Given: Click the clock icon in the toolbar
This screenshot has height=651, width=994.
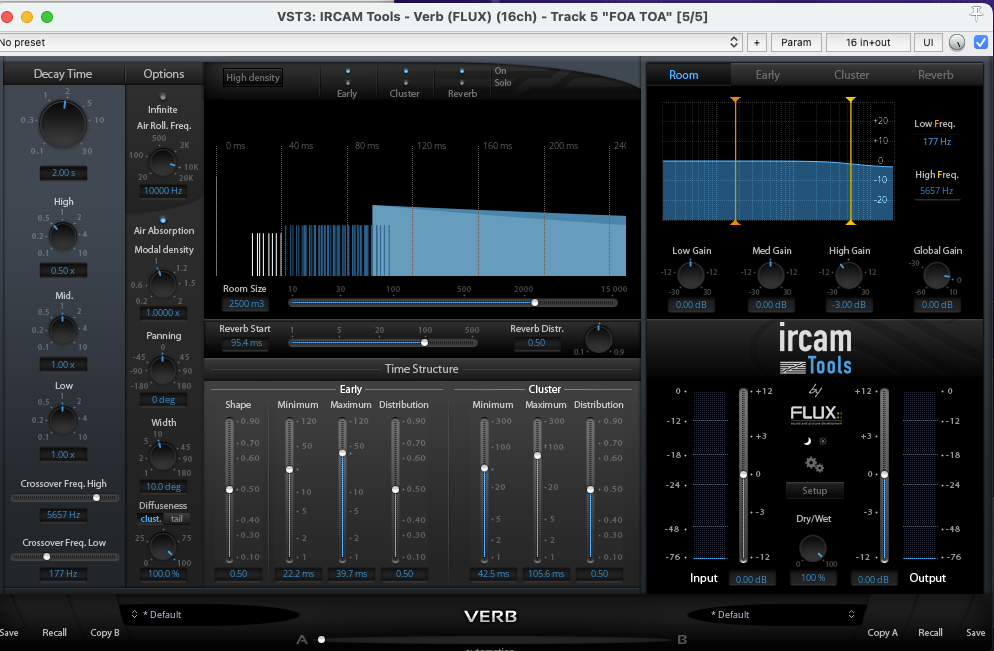Looking at the screenshot, I should pos(956,42).
